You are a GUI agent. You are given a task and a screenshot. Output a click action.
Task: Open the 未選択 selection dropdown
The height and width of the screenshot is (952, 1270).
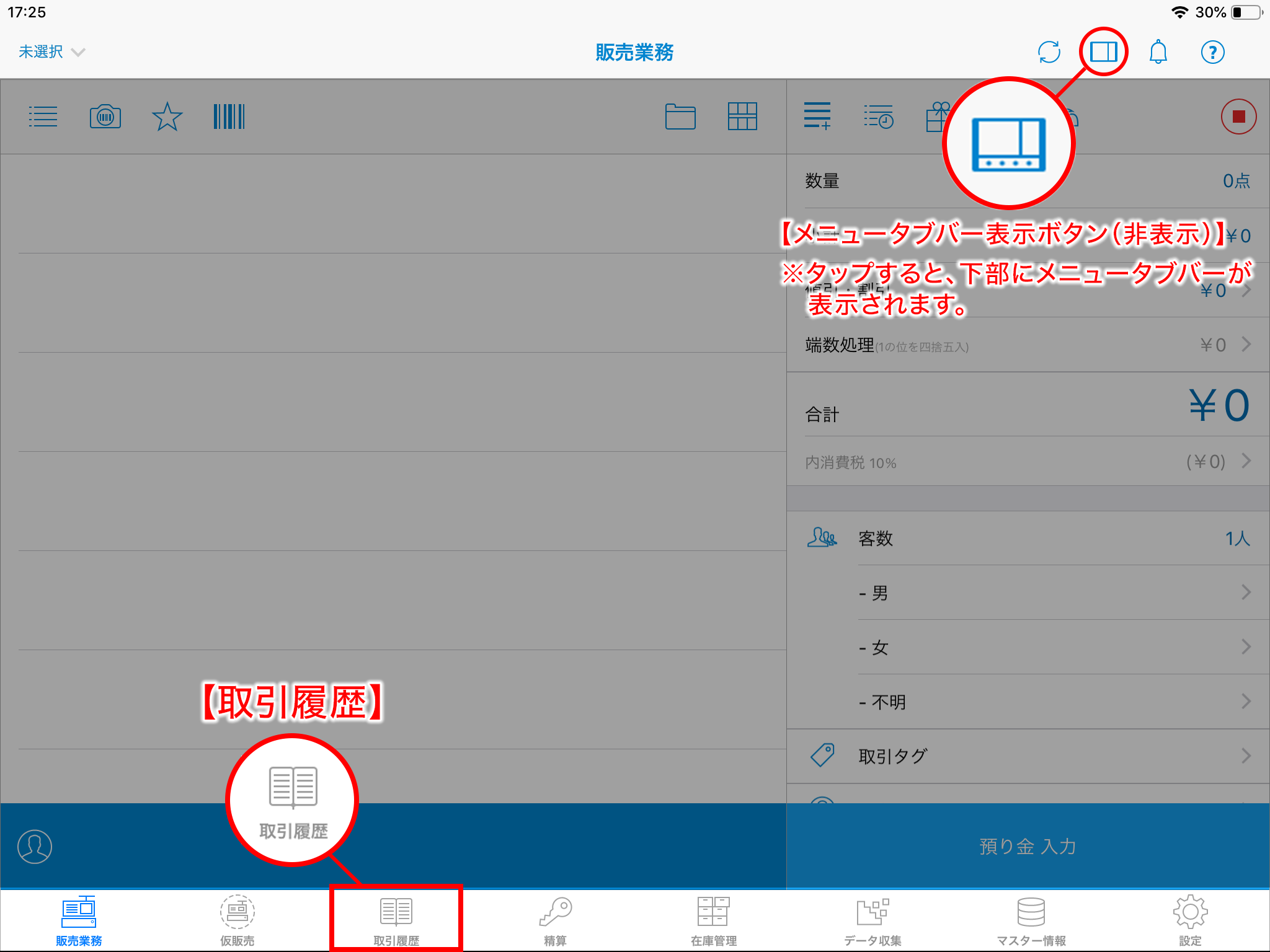coord(51,52)
